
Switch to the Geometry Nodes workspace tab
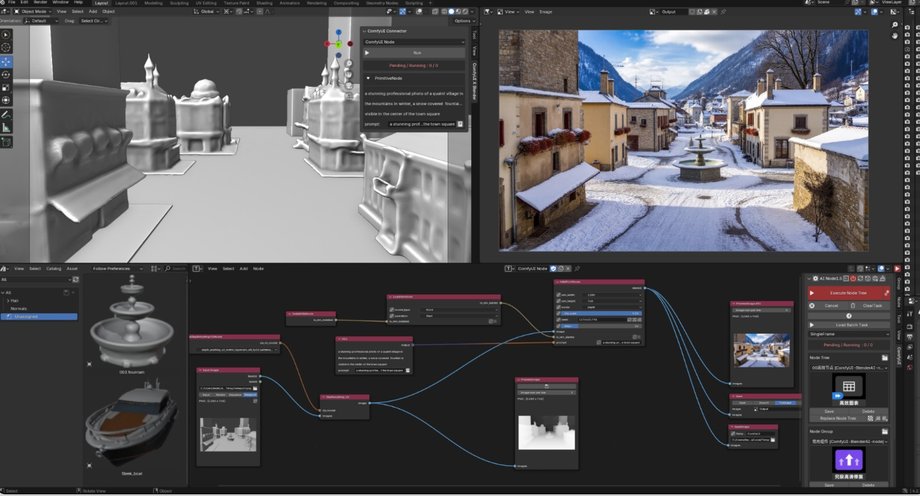pos(381,3)
